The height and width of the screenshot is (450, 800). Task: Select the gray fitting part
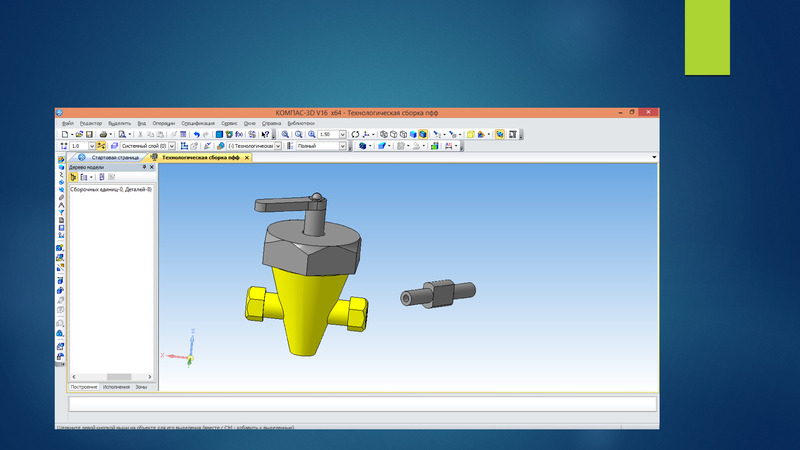[438, 293]
